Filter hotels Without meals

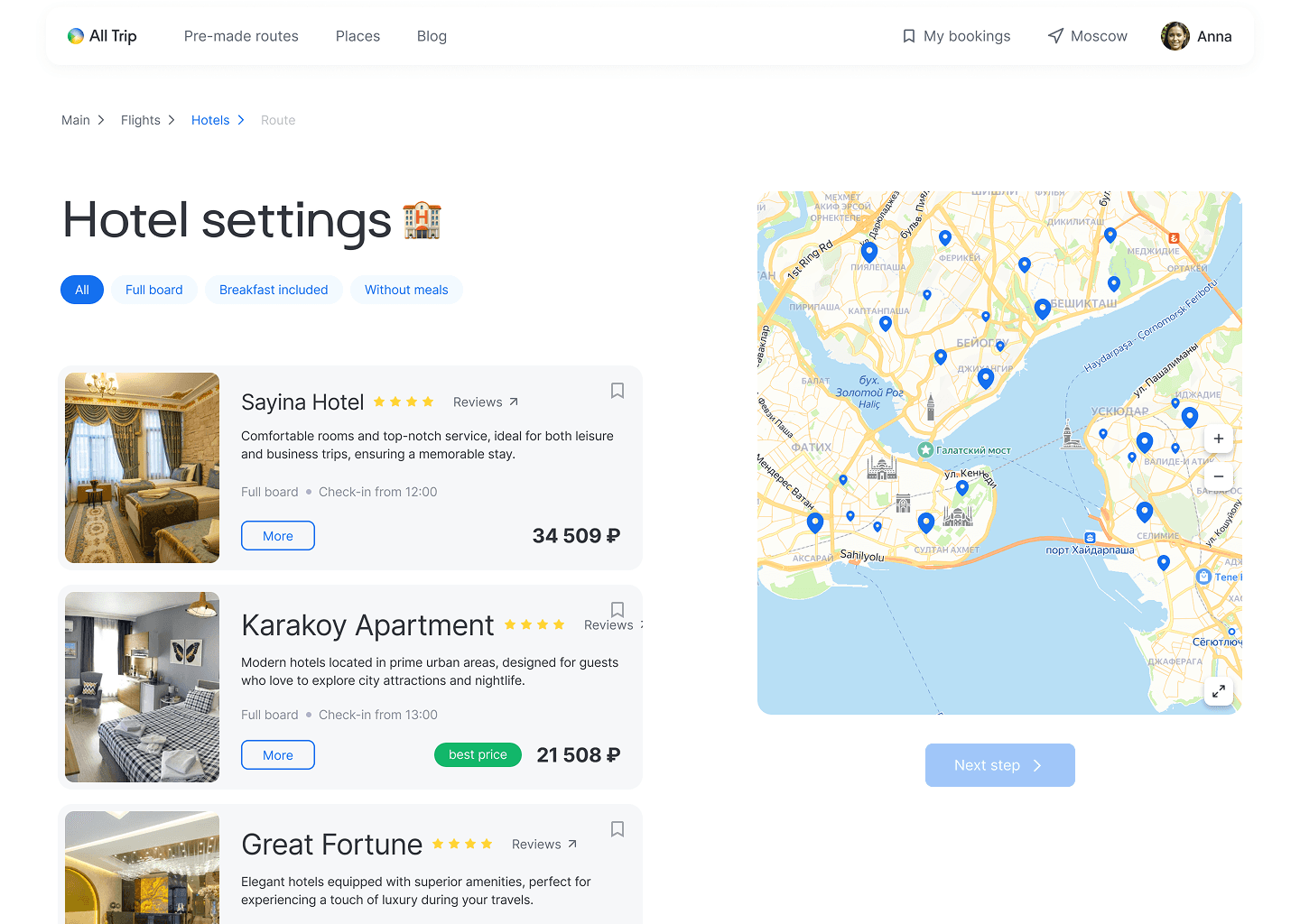406,290
